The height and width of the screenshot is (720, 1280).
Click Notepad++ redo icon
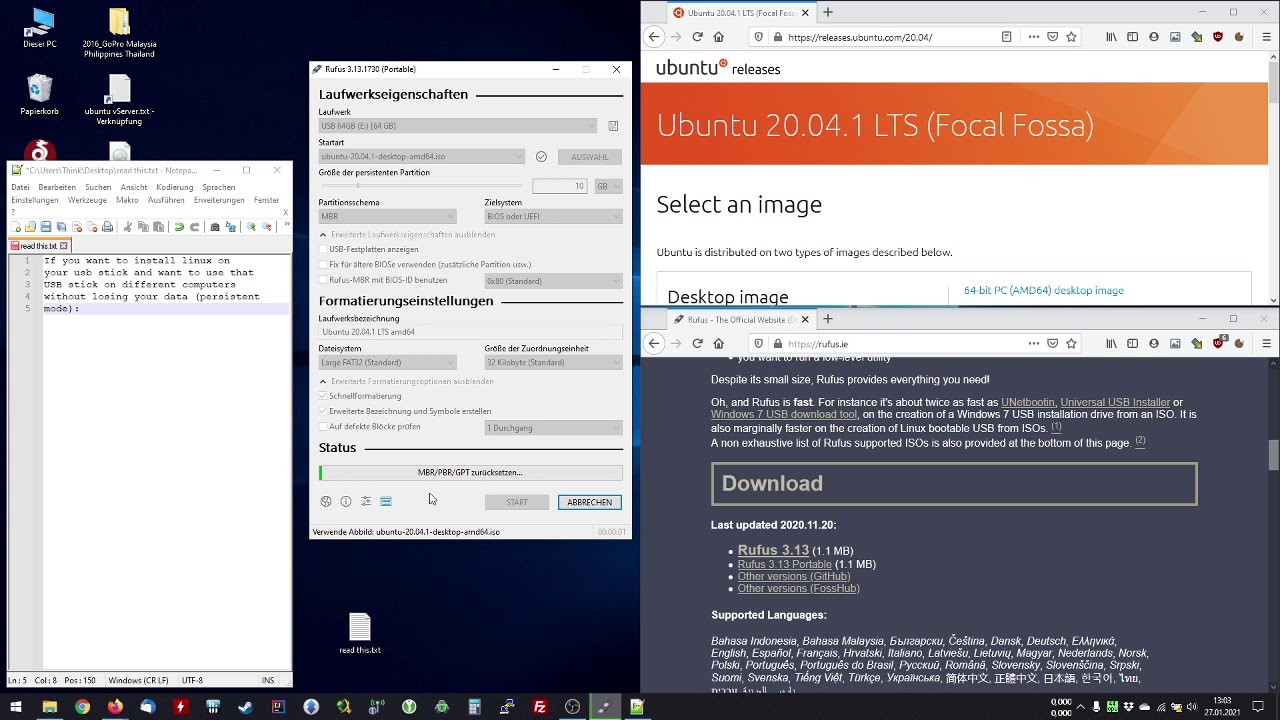tap(195, 227)
